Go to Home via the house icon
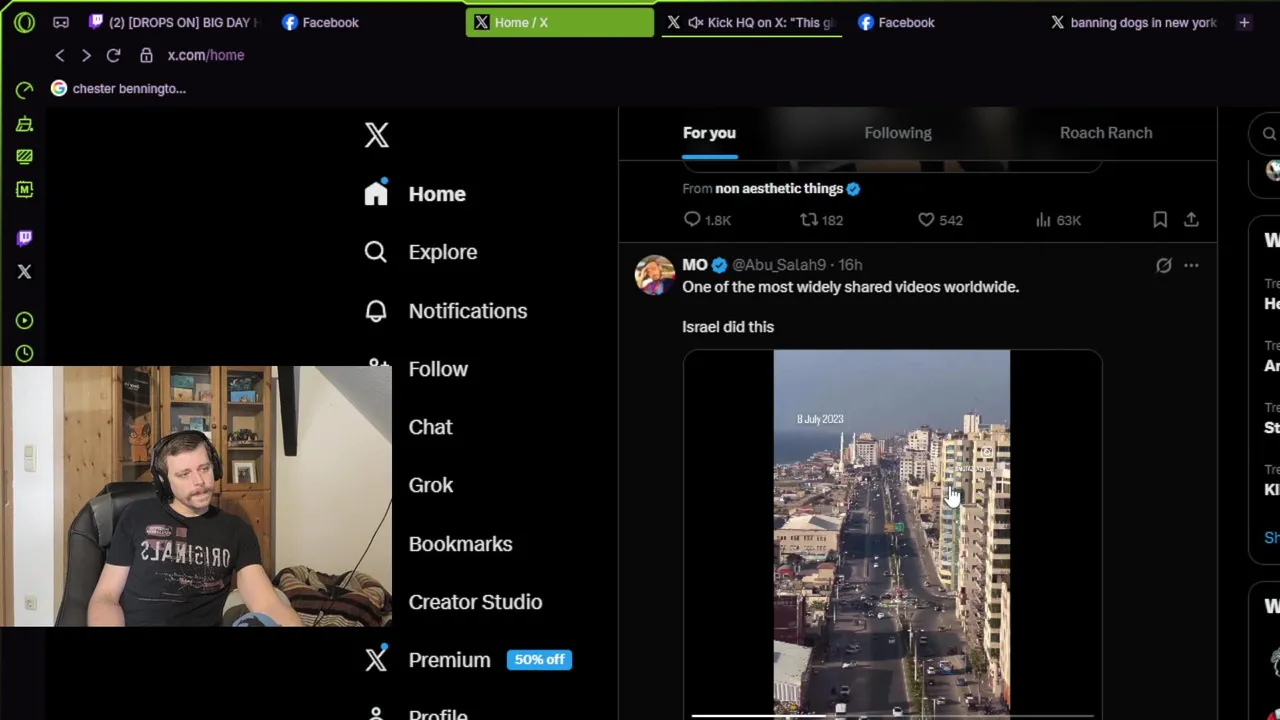The width and height of the screenshot is (1280, 720). click(x=376, y=193)
